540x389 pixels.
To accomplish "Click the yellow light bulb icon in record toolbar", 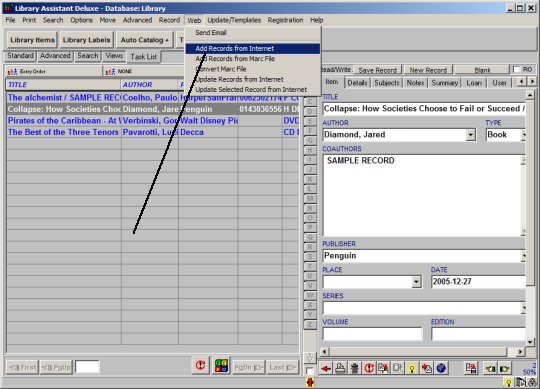I will [x=412, y=369].
